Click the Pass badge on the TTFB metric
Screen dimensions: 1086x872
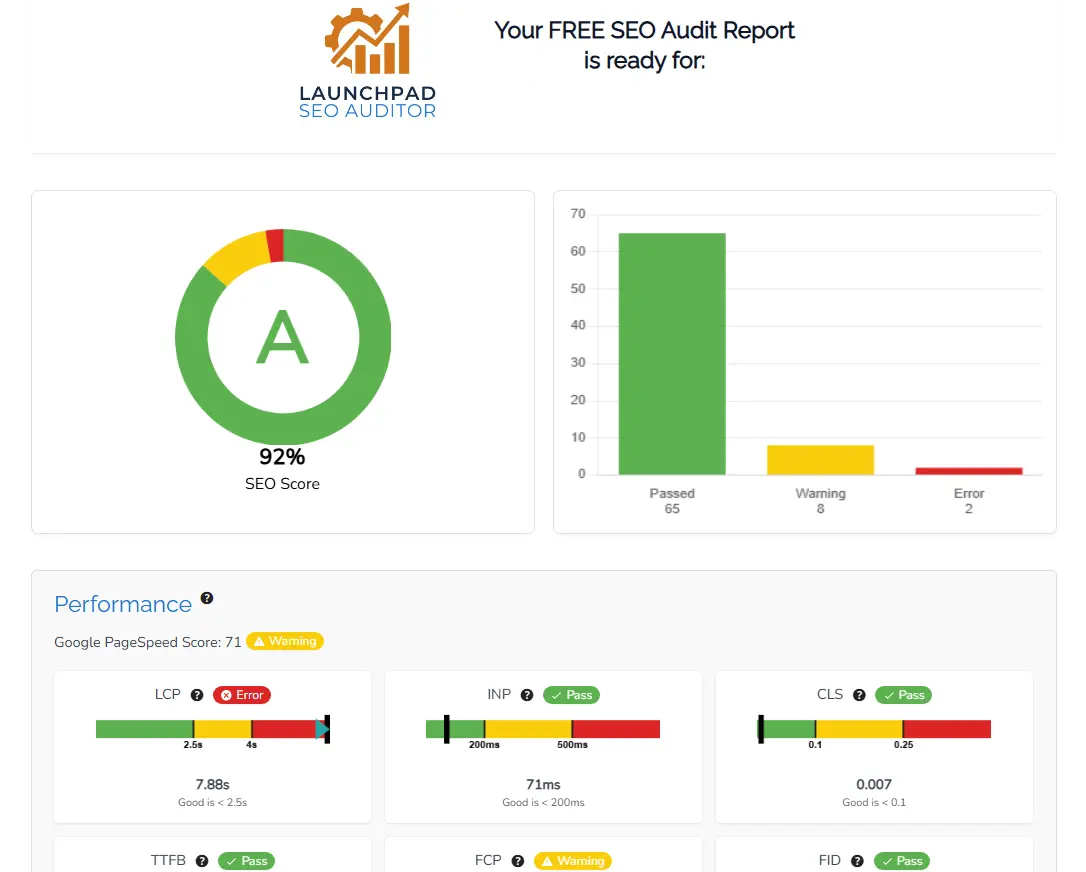[x=246, y=861]
